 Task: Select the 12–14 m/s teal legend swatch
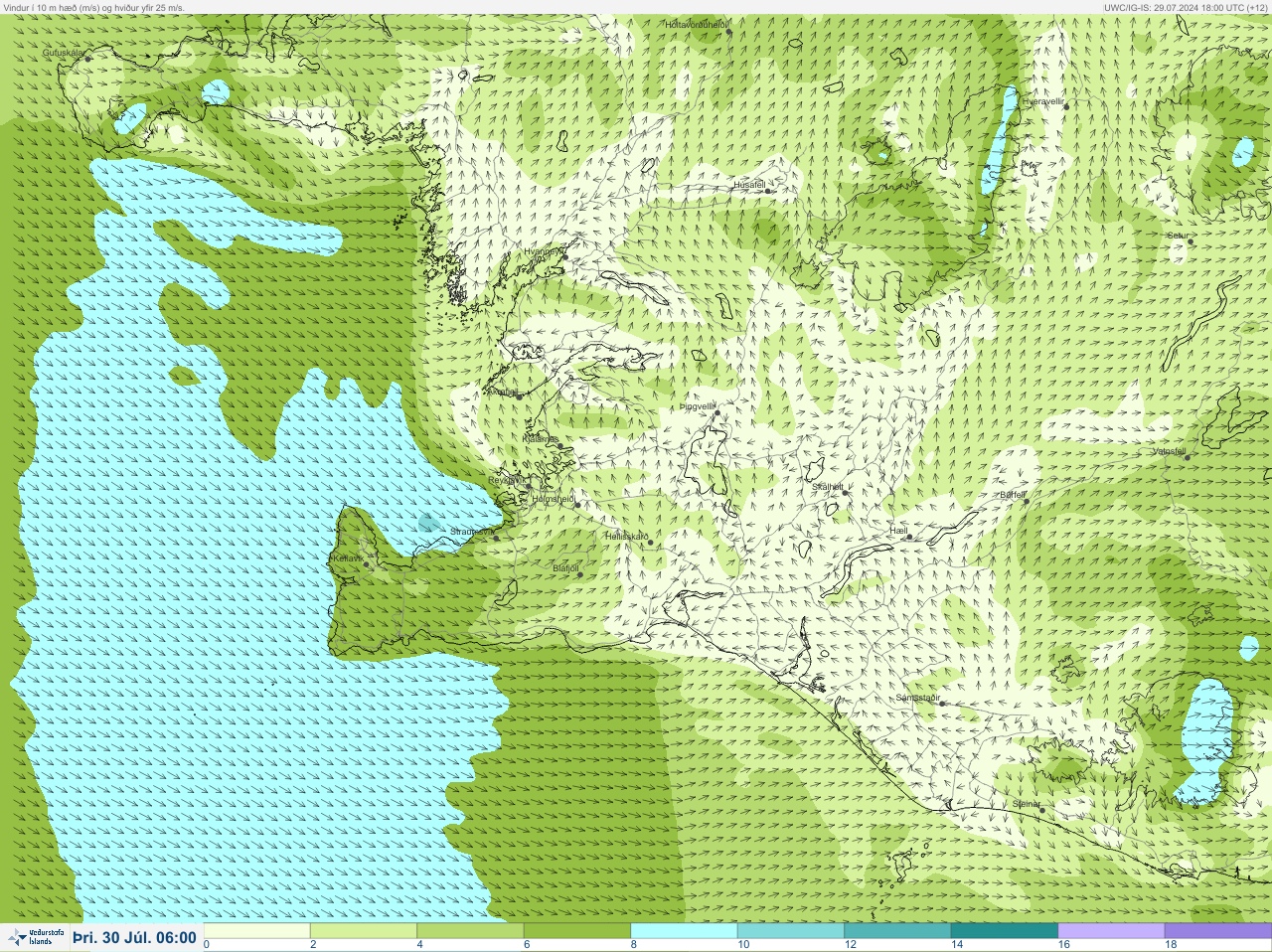tap(897, 931)
